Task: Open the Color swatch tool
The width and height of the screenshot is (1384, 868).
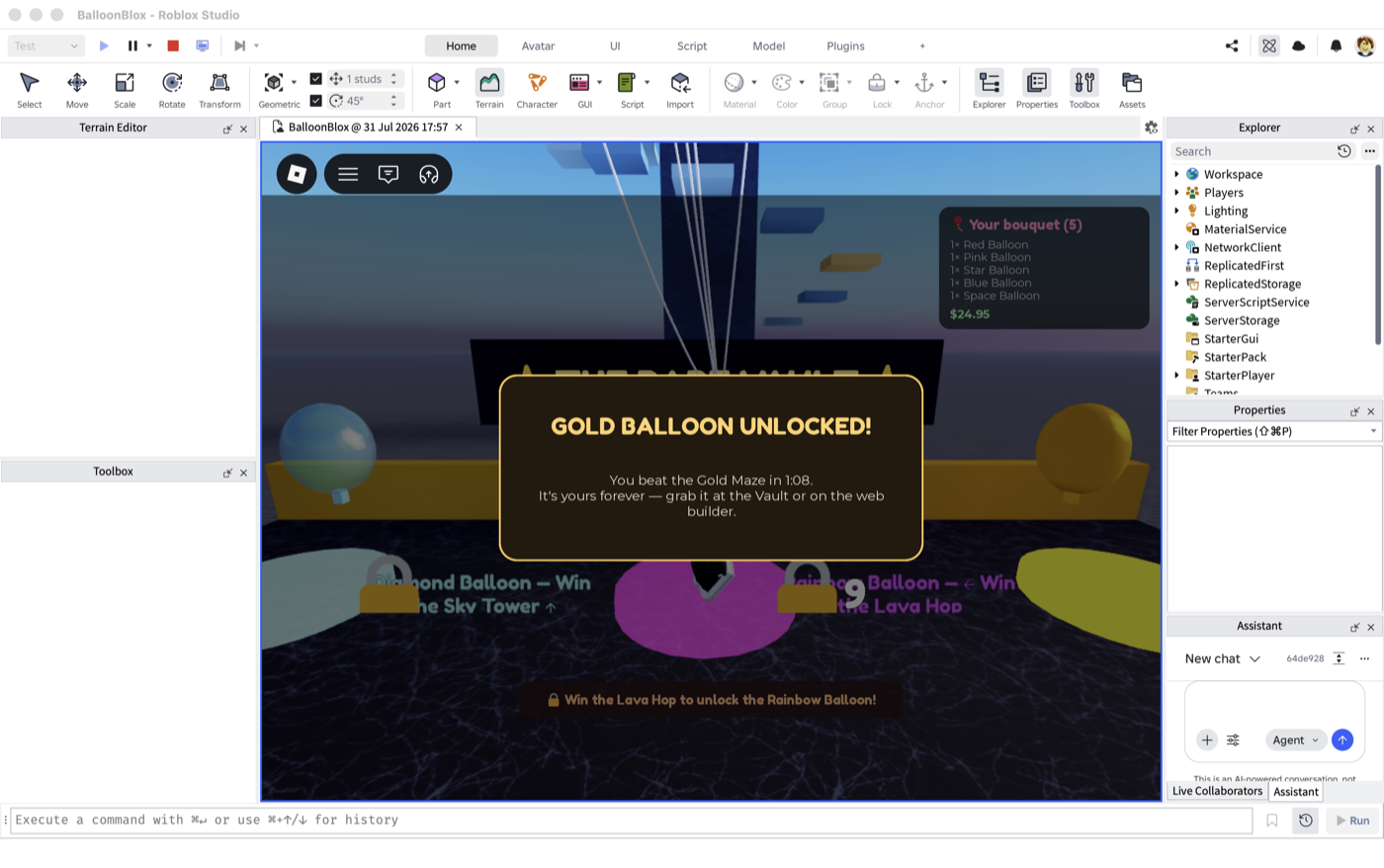Action: 782,82
